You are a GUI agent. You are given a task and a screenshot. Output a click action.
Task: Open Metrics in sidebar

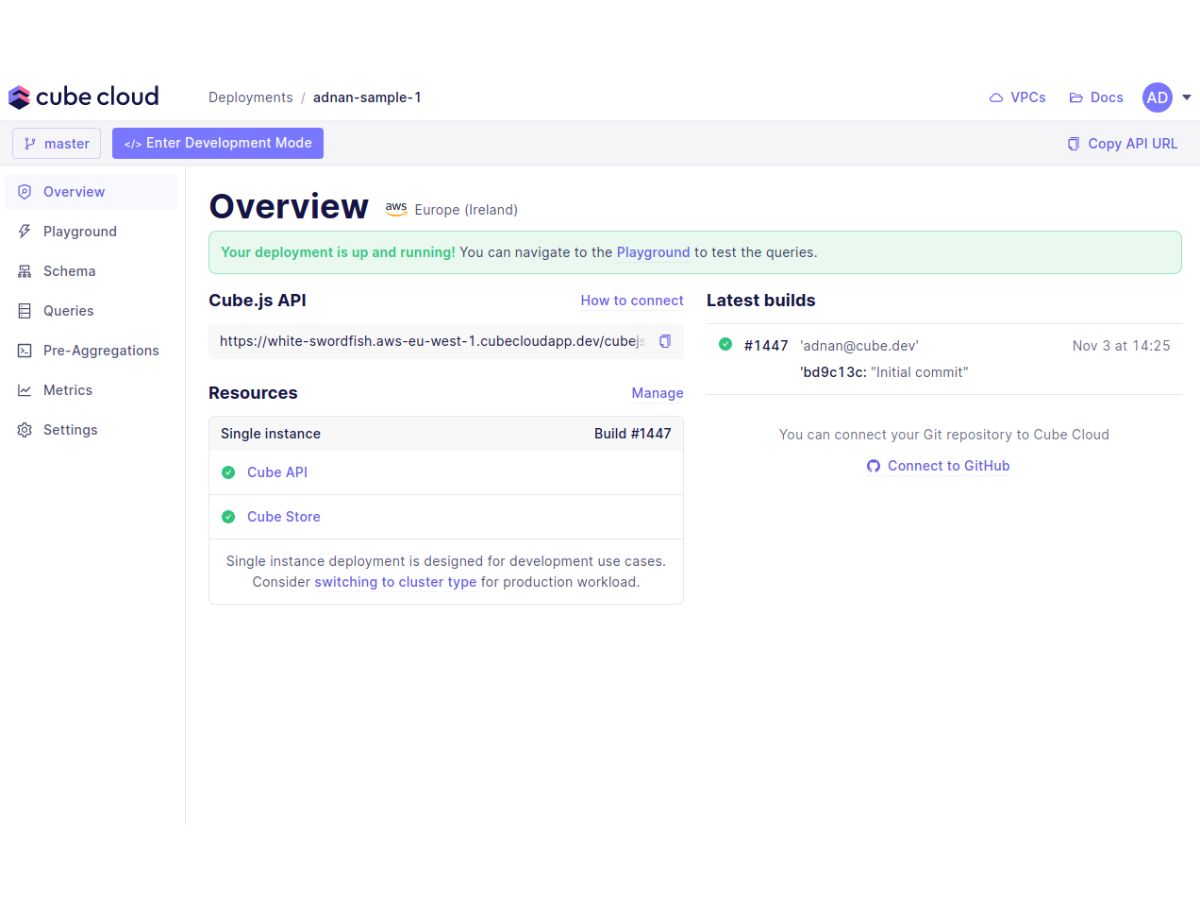91,390
